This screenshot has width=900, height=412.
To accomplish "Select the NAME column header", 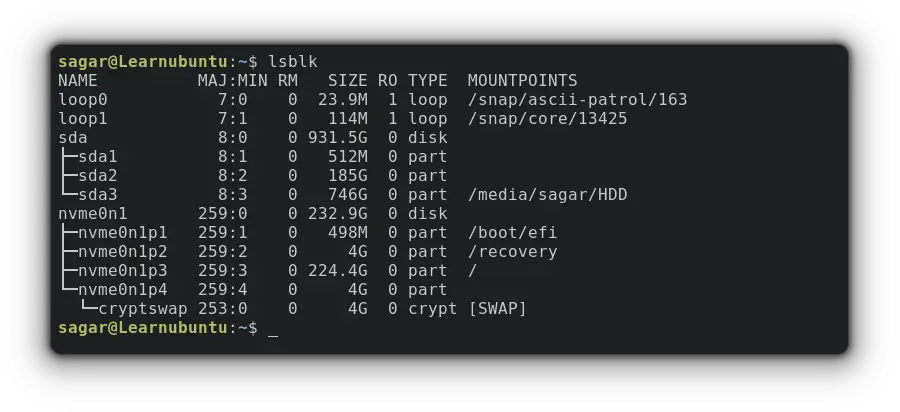I will point(78,80).
